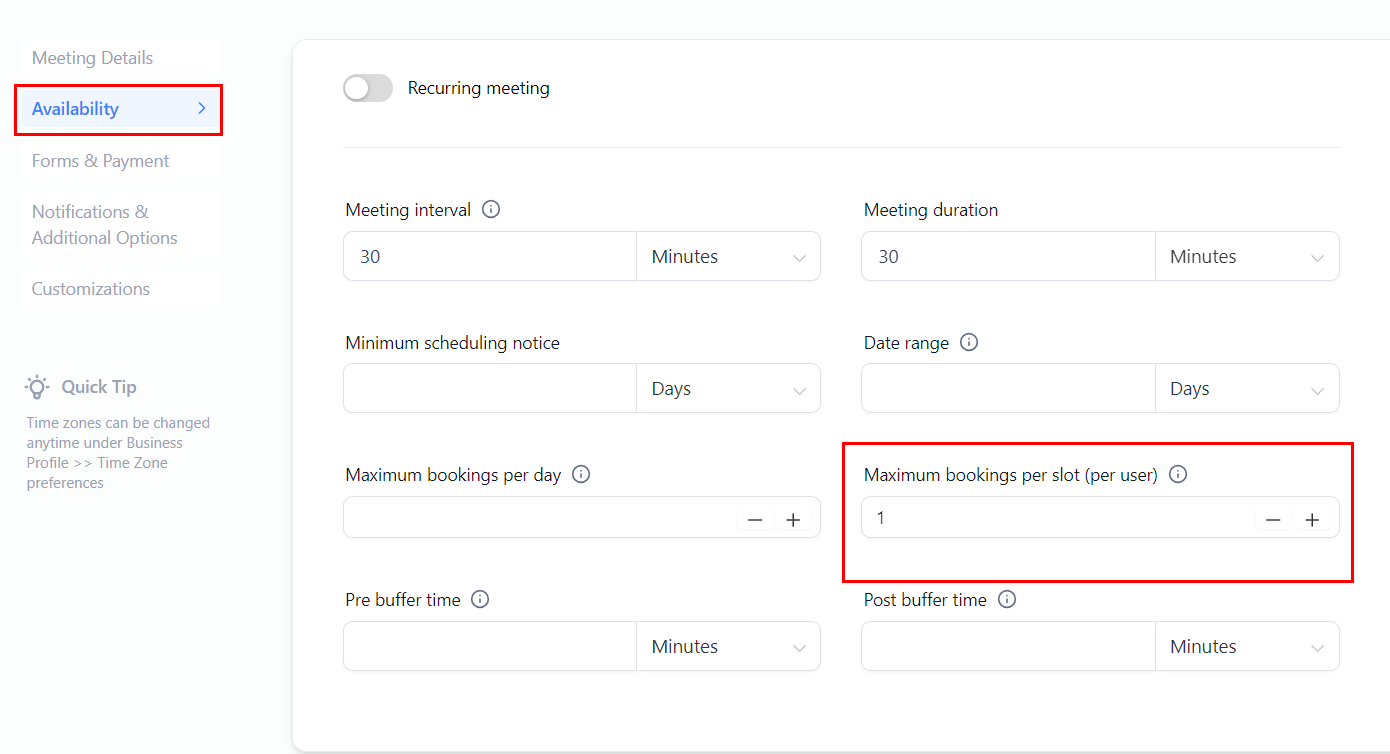Screen dimensions: 1390x754
Task: Expand the Minimum scheduling notice Days dropdown
Action: pyautogui.click(x=728, y=389)
